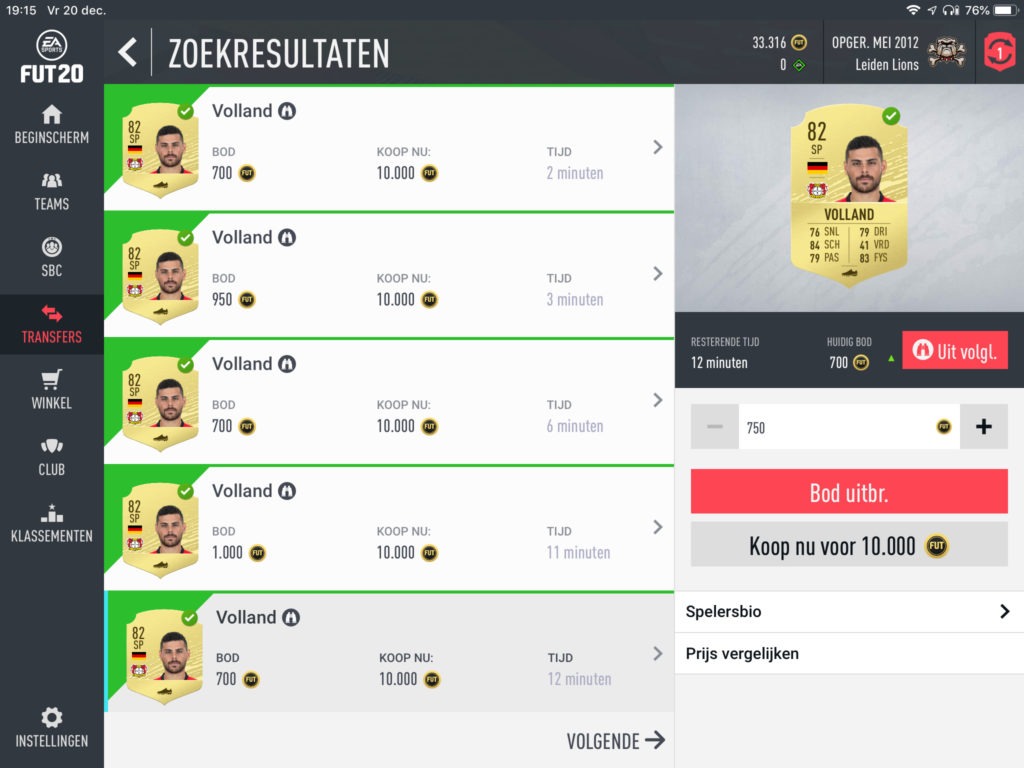Tap the red notification badge icon
The width and height of the screenshot is (1024, 768).
[999, 52]
